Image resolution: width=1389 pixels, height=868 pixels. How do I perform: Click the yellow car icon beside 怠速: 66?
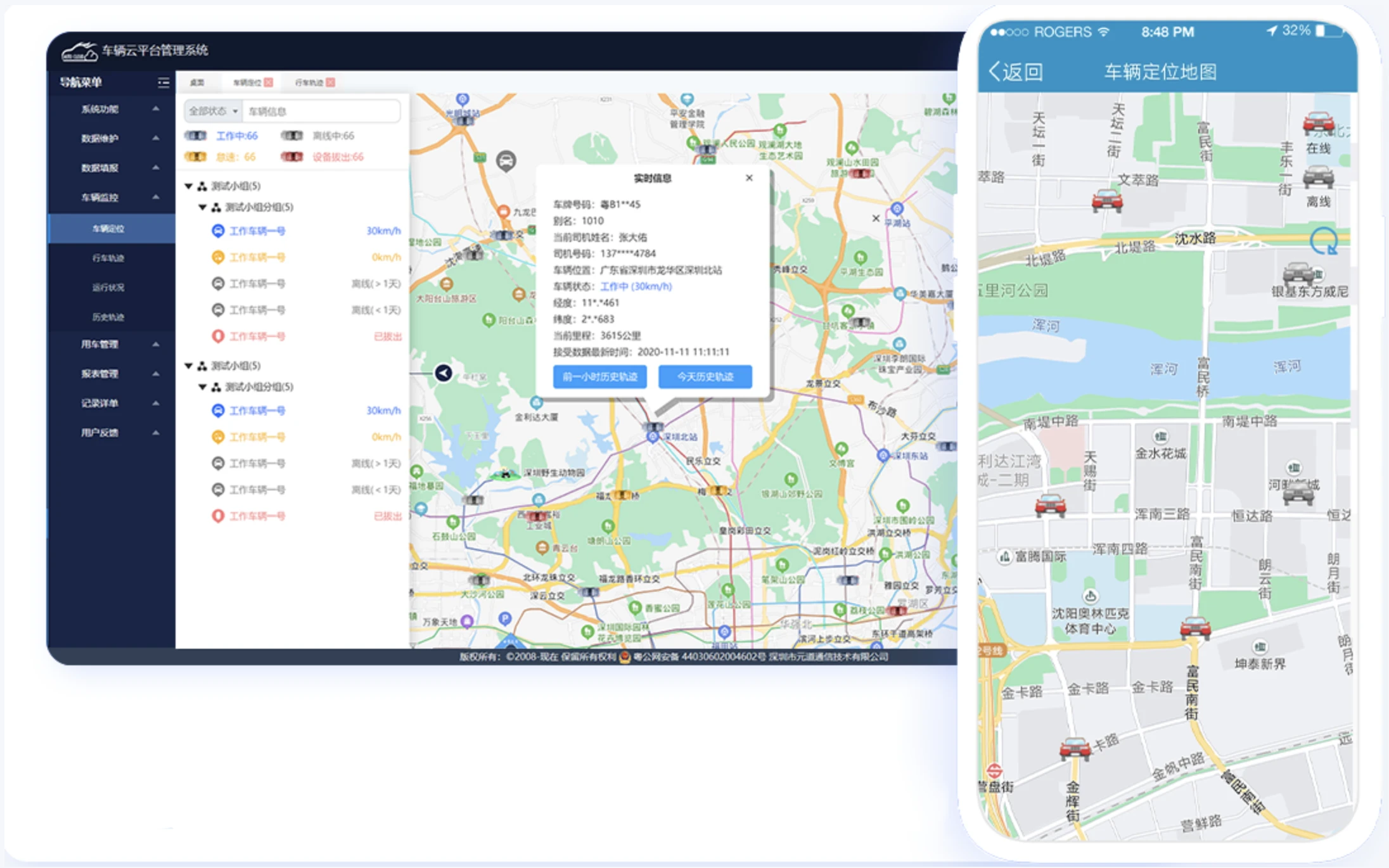(196, 156)
